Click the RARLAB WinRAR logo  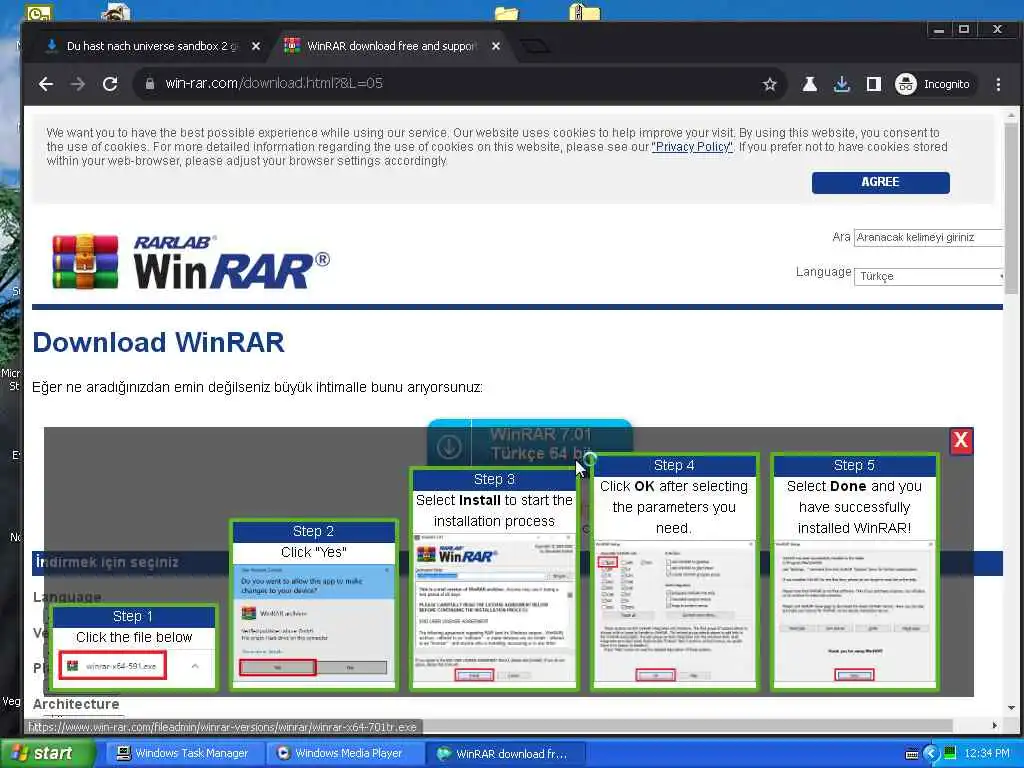coord(191,261)
